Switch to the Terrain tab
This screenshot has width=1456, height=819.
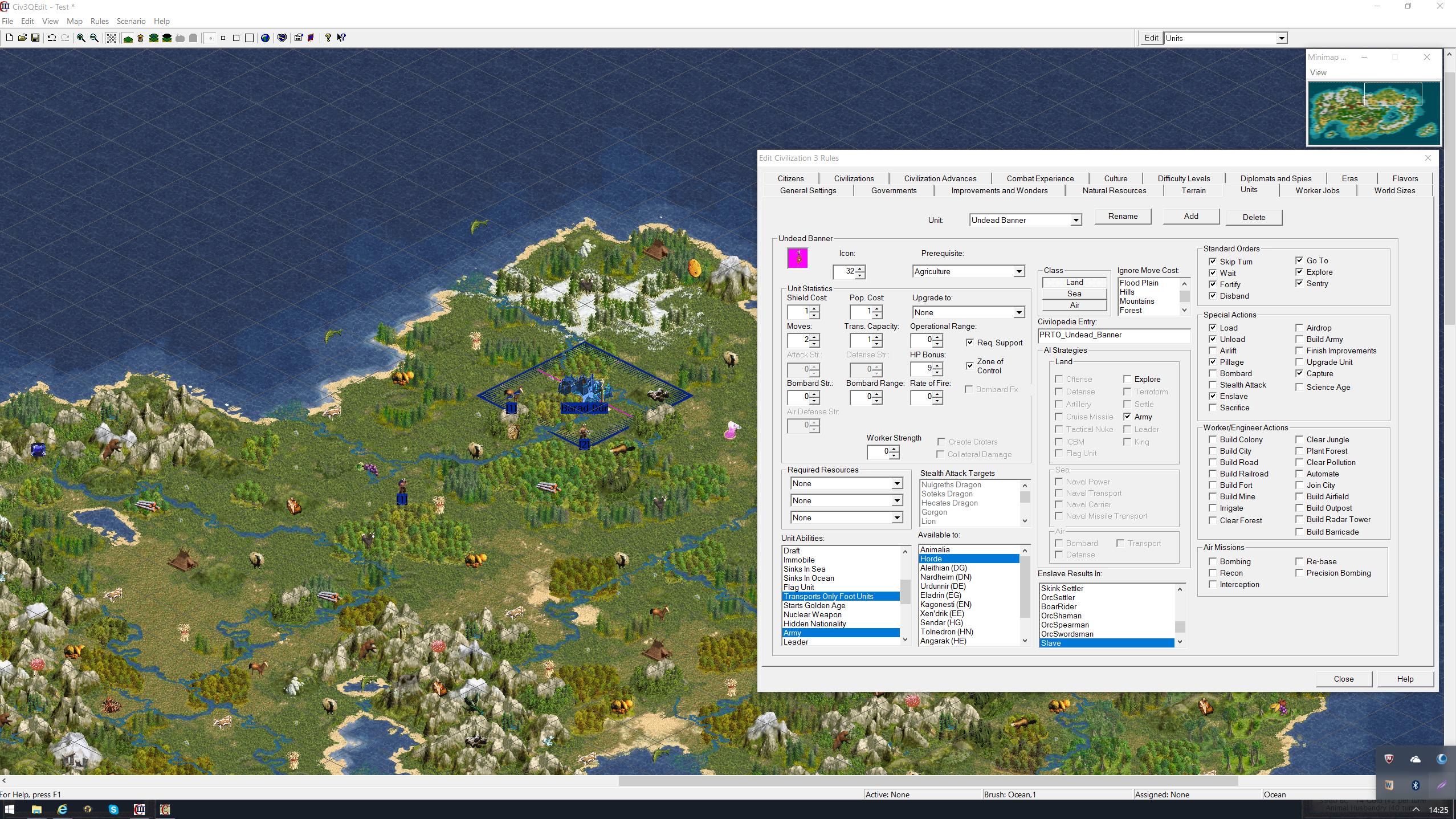coord(1193,190)
